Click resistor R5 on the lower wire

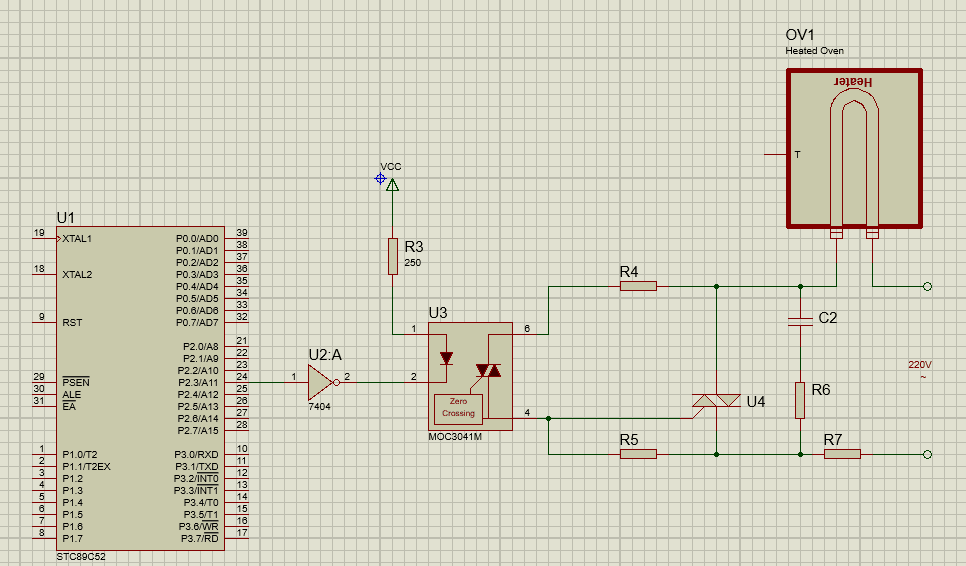point(637,453)
